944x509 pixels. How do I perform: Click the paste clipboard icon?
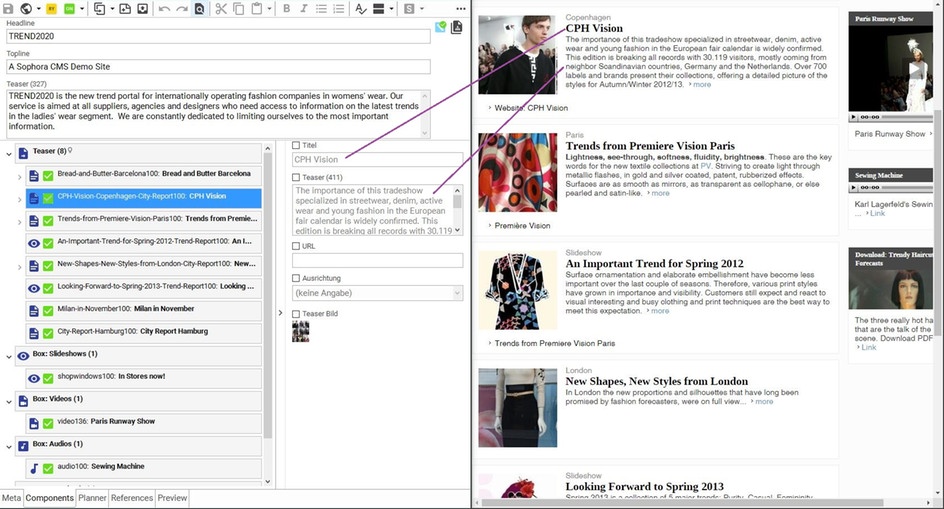(256, 8)
